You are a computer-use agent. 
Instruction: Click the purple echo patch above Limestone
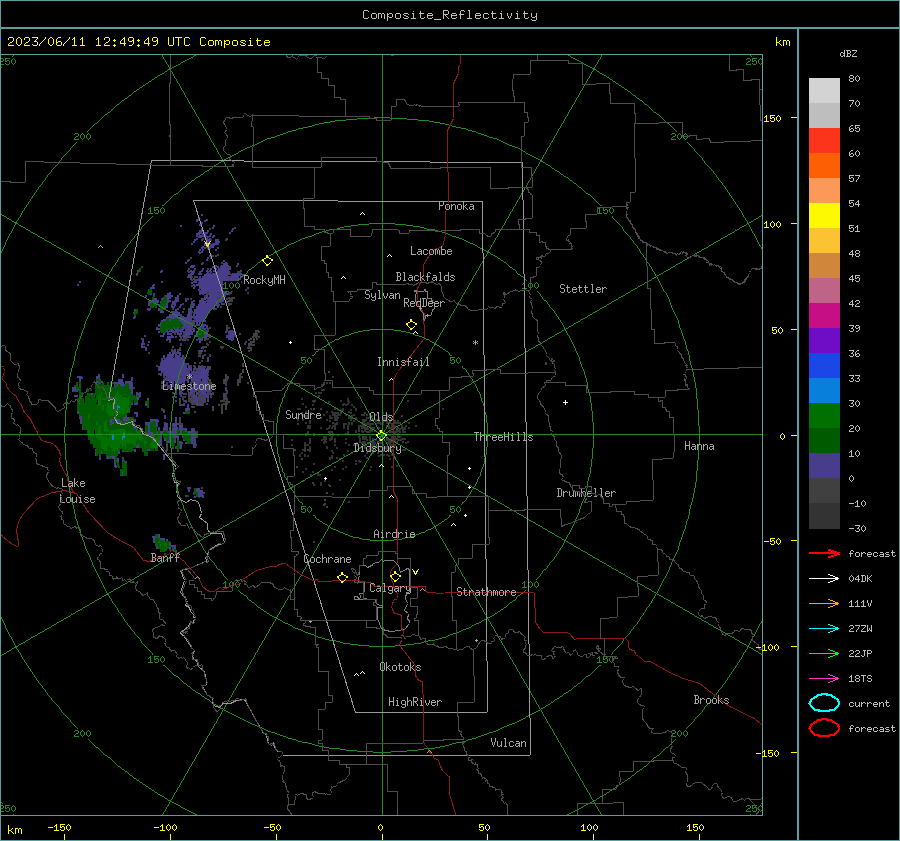[x=173, y=366]
